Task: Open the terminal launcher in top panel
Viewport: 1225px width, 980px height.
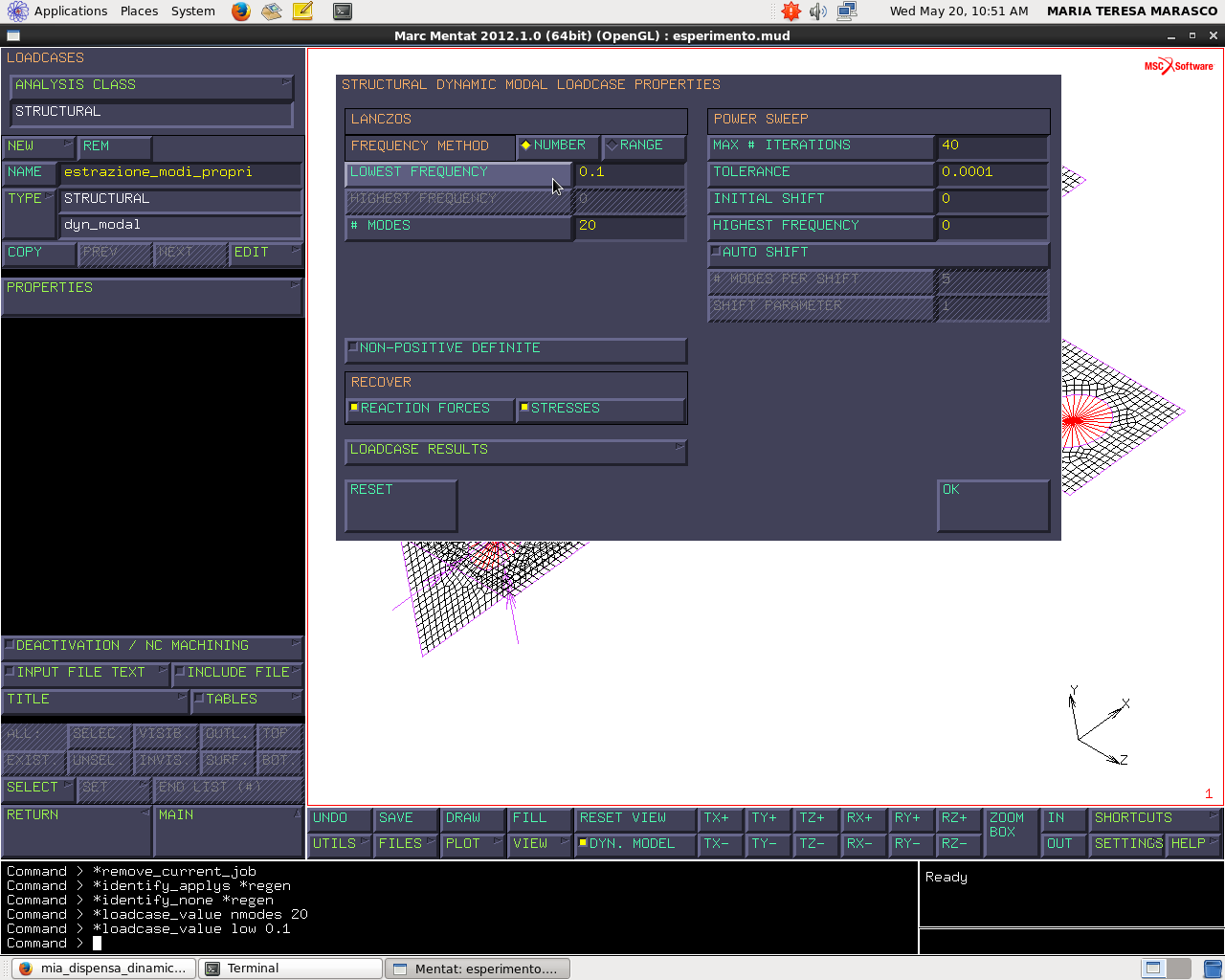Action: [x=343, y=11]
